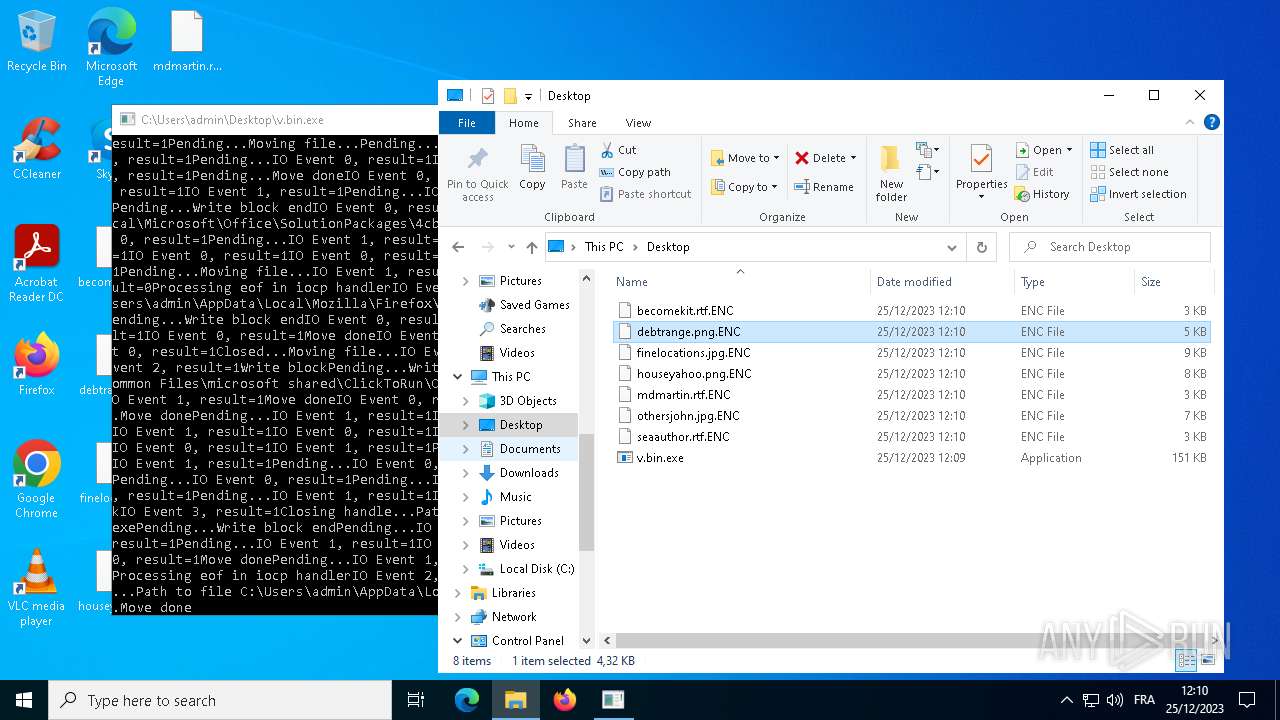Click the Copy ribbon icon

pyautogui.click(x=532, y=168)
